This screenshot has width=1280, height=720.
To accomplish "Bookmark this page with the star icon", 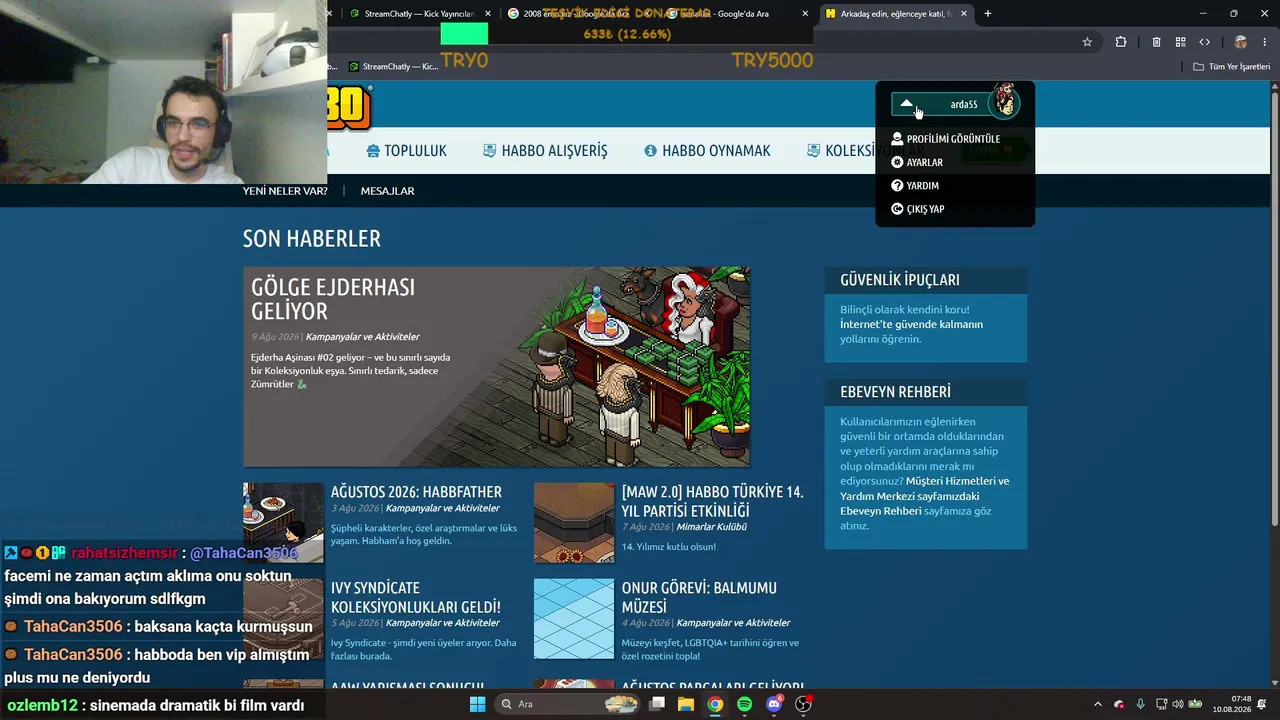I will coord(1087,42).
